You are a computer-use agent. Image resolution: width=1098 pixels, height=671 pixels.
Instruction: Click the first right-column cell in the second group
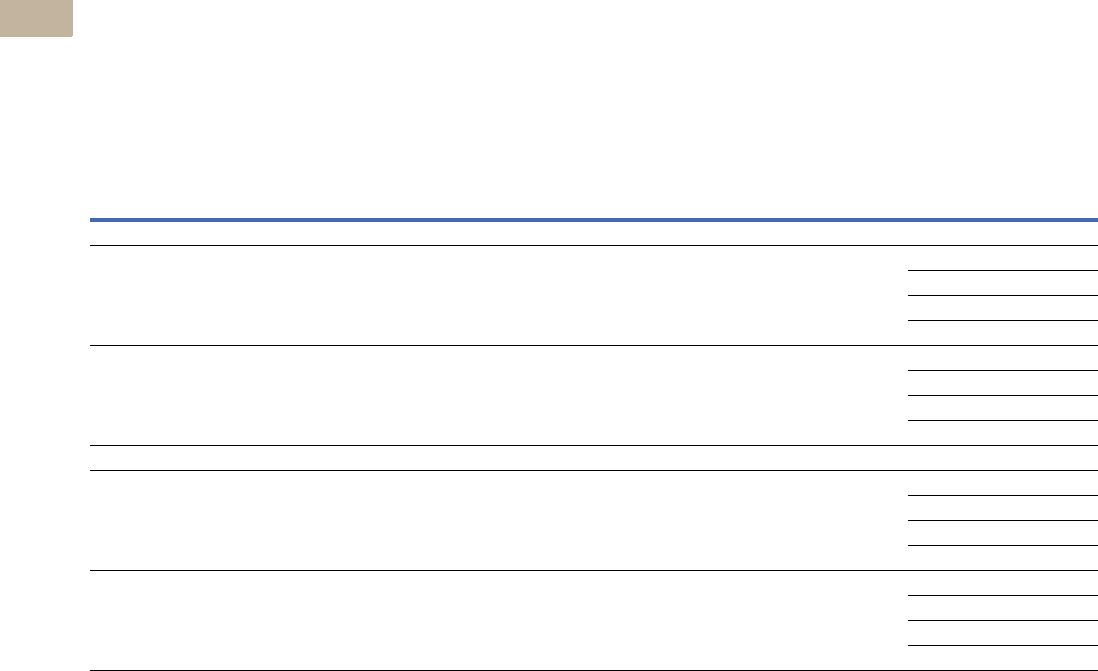click(x=1003, y=358)
